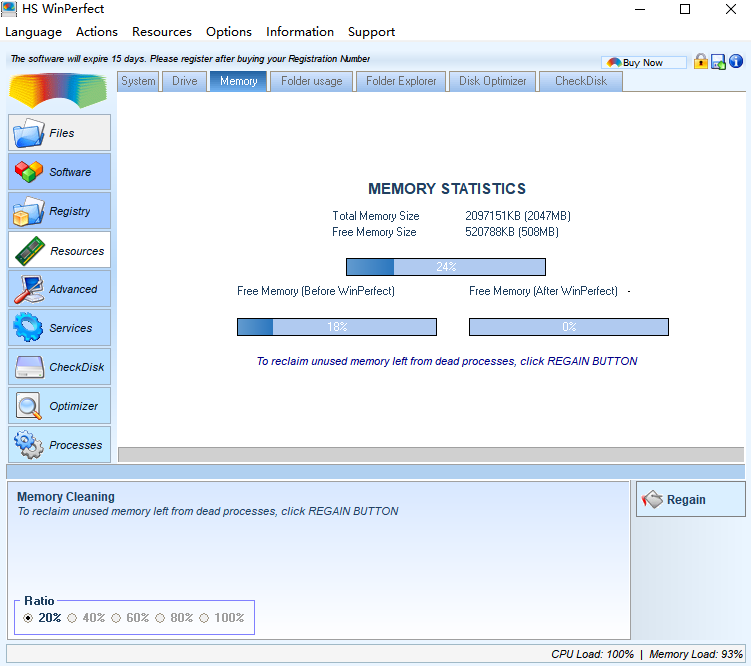
Task: Click the CPU Load: 100% status text
Action: 592,654
